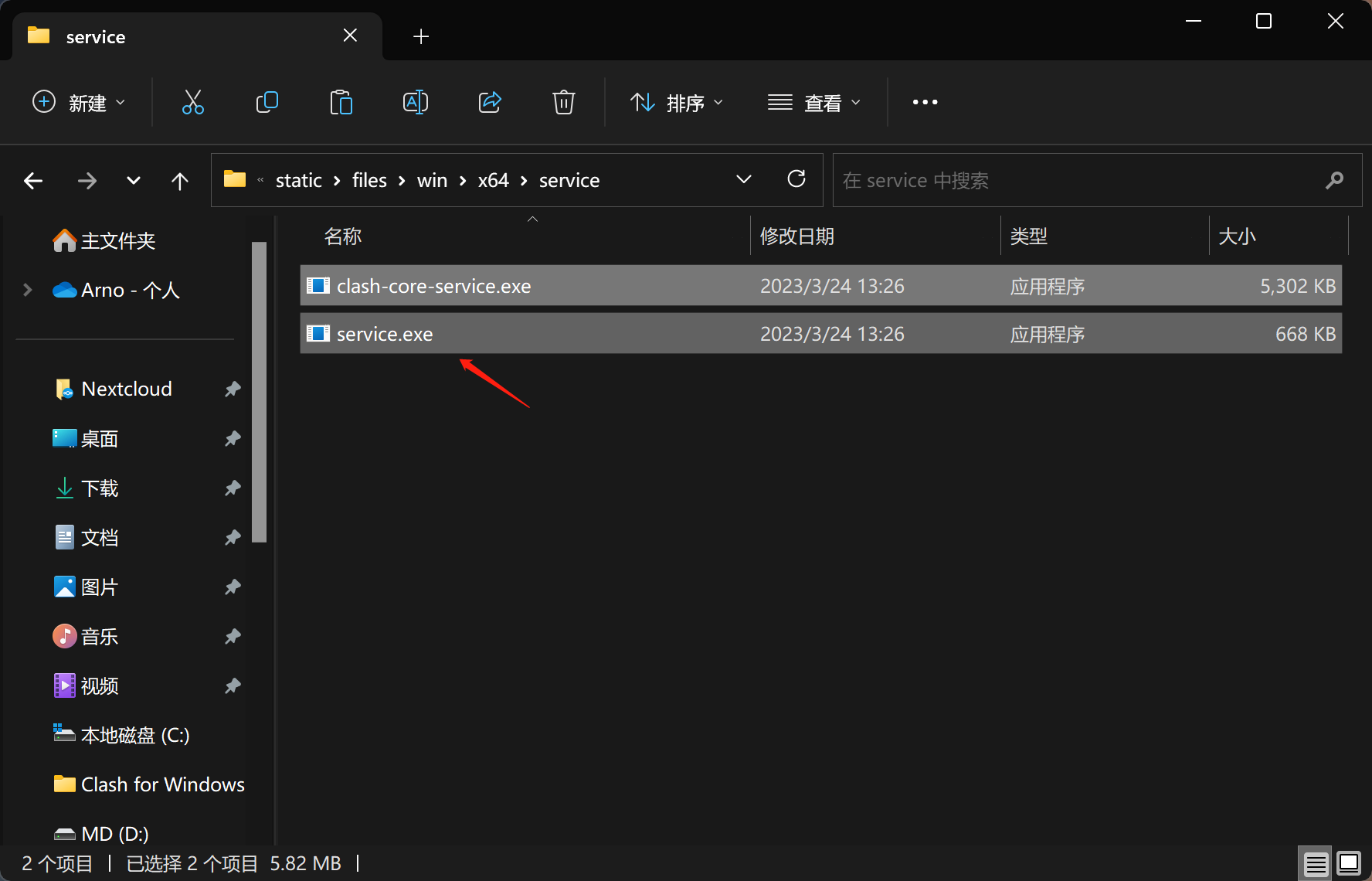Open the 新建 dropdown menu
This screenshot has height=881, width=1372.
point(79,102)
